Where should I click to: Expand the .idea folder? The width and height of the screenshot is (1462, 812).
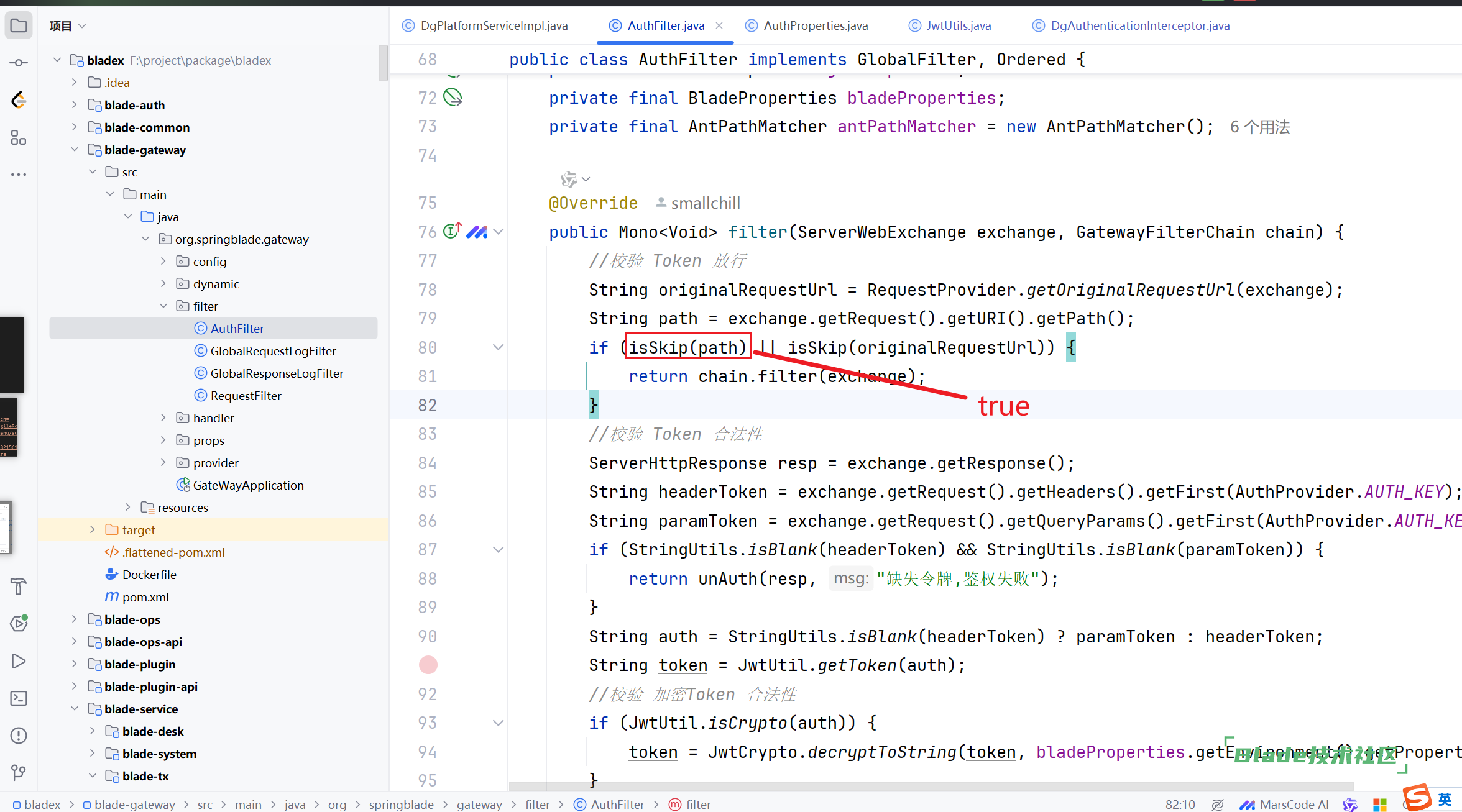[x=75, y=83]
